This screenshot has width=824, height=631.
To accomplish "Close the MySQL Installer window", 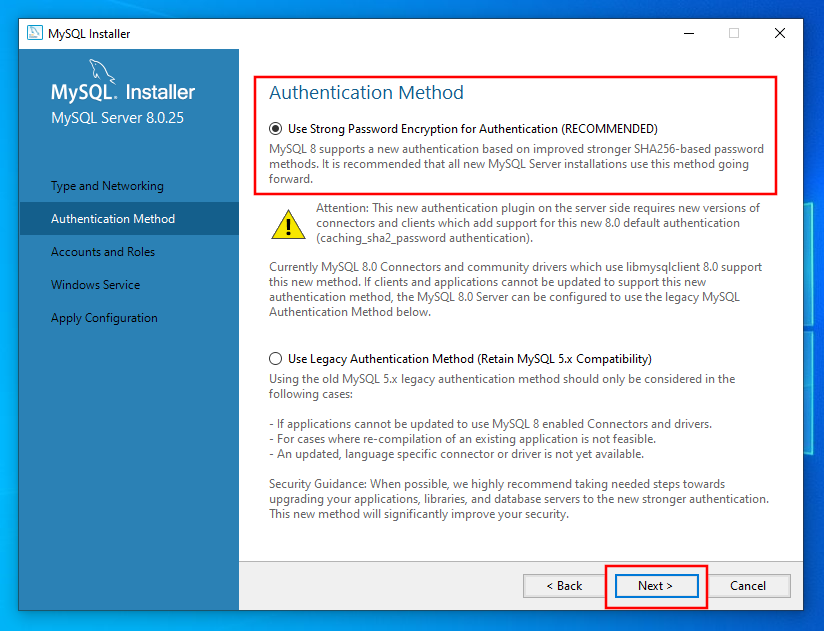I will coord(780,33).
